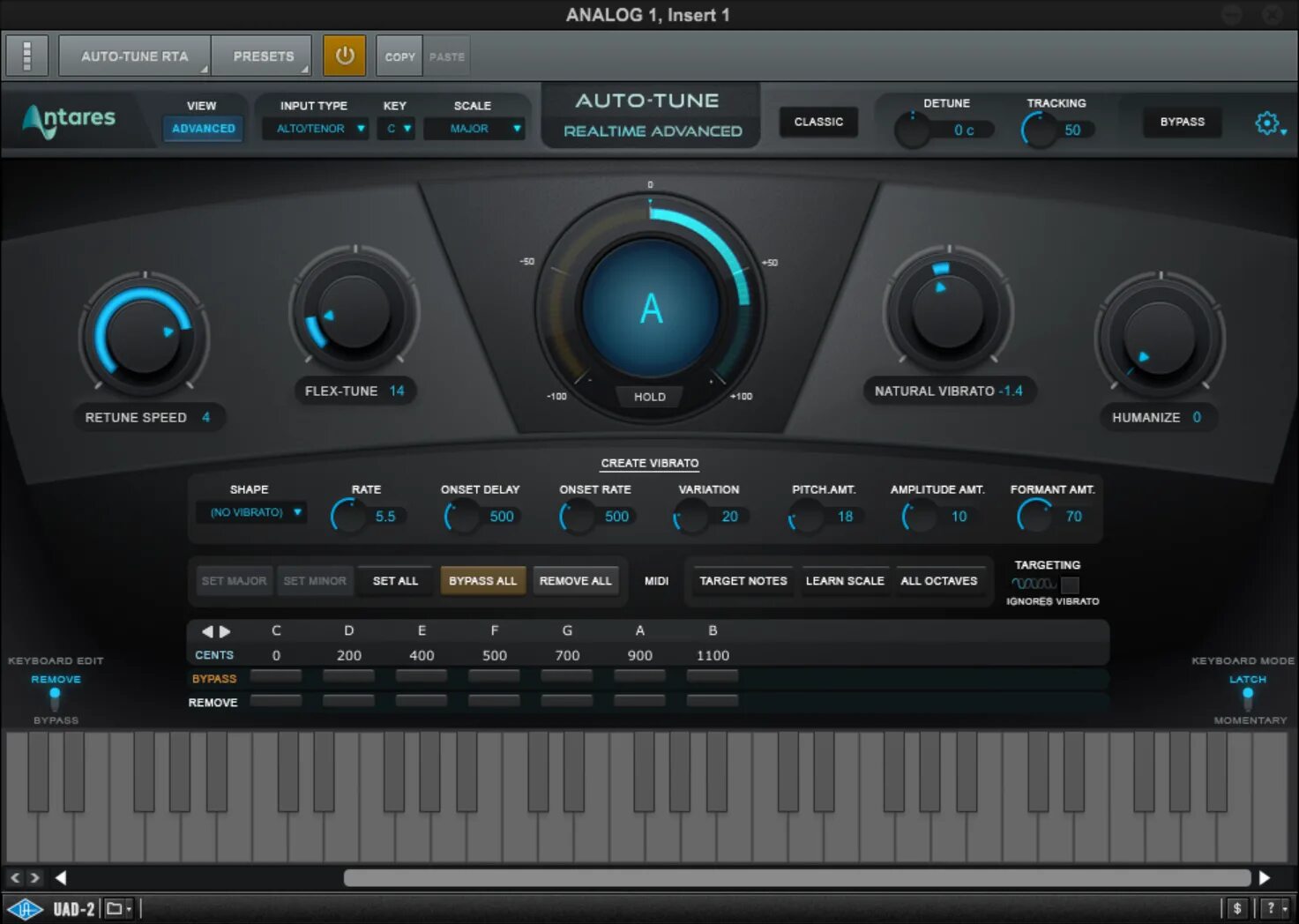Open the vibrato Shape dropdown
Screen dimensions: 1299x924
pyautogui.click(x=251, y=512)
